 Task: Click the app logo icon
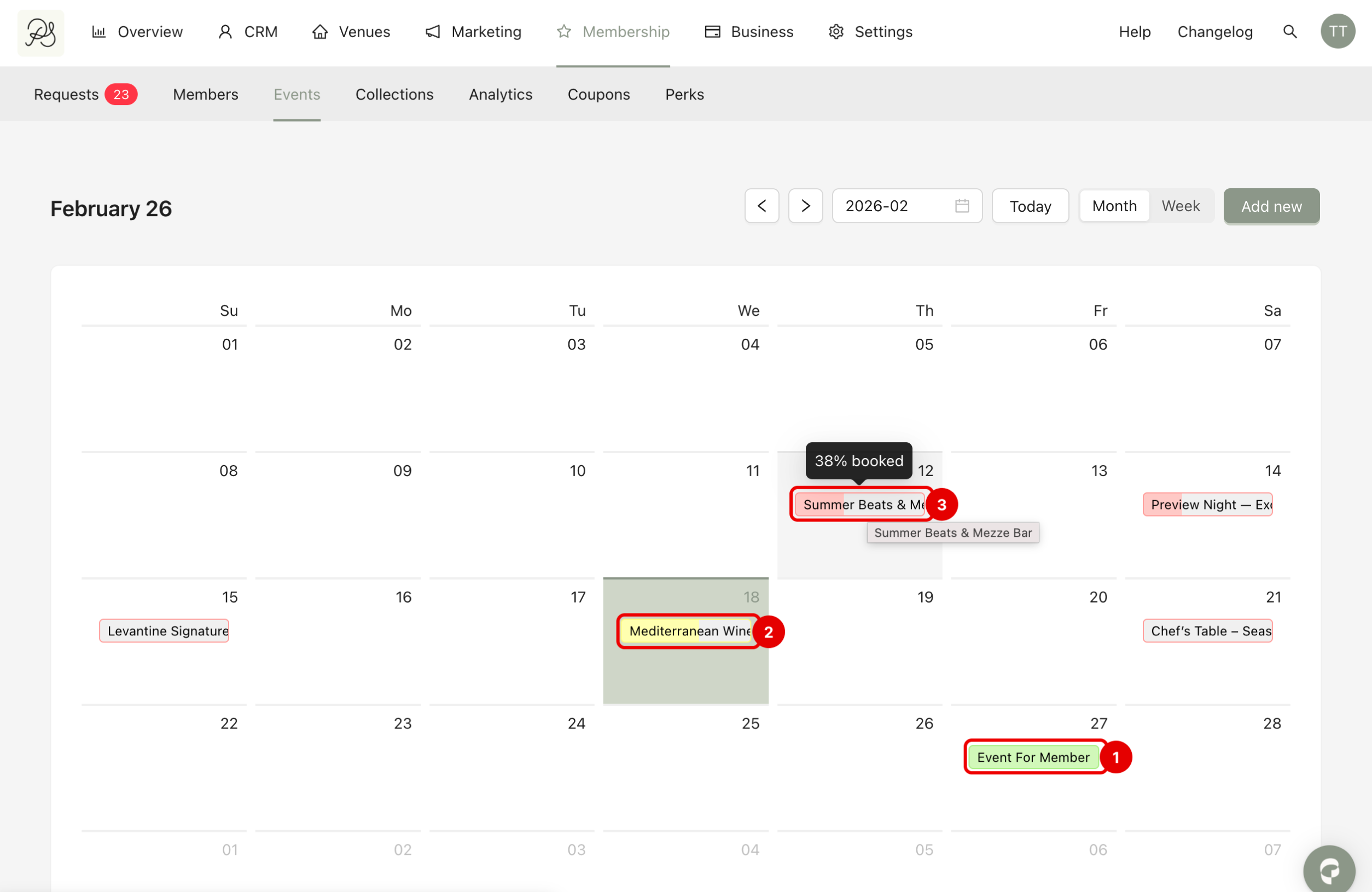click(x=40, y=33)
